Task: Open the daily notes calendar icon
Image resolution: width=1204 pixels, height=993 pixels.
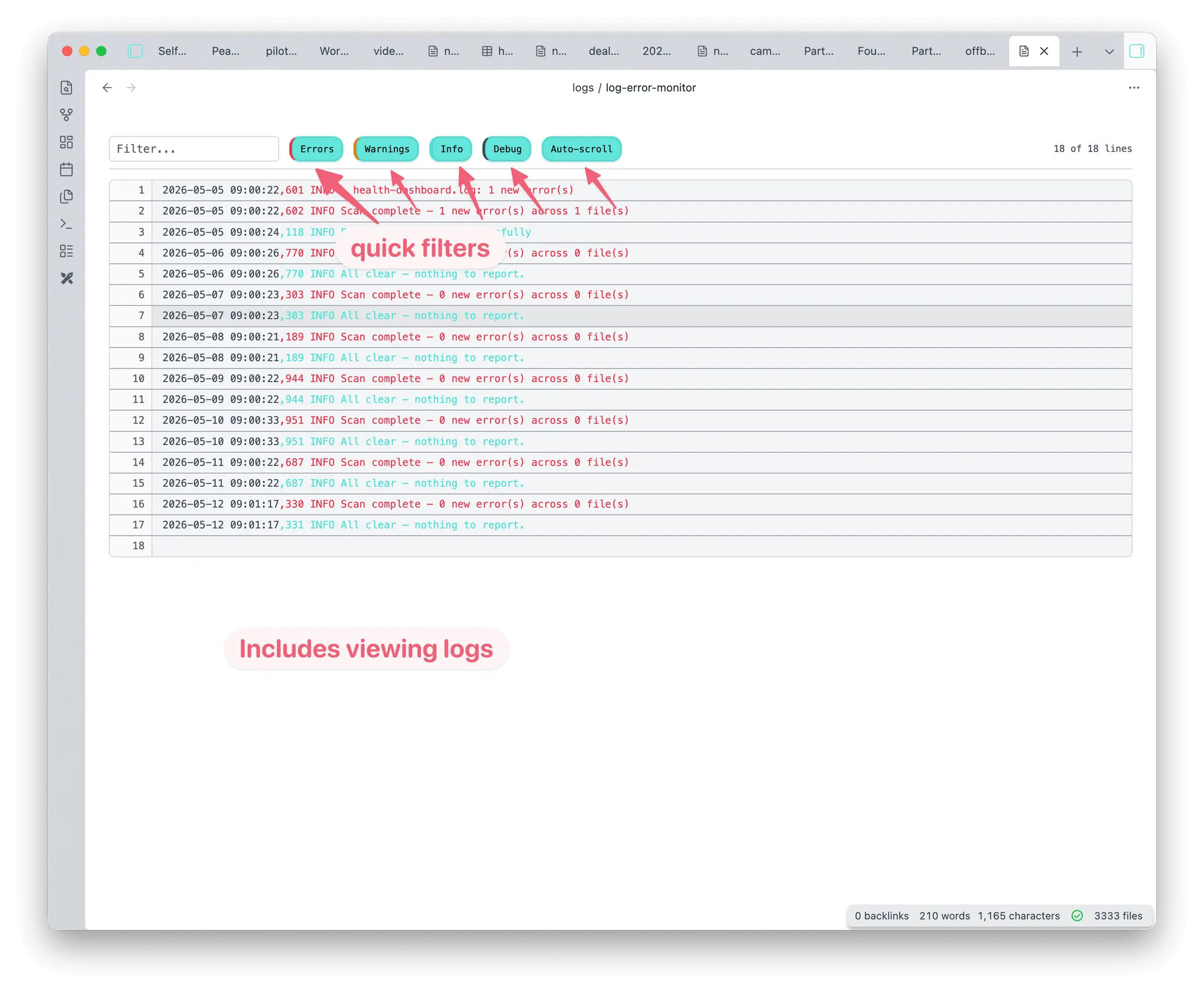Action: coord(66,169)
